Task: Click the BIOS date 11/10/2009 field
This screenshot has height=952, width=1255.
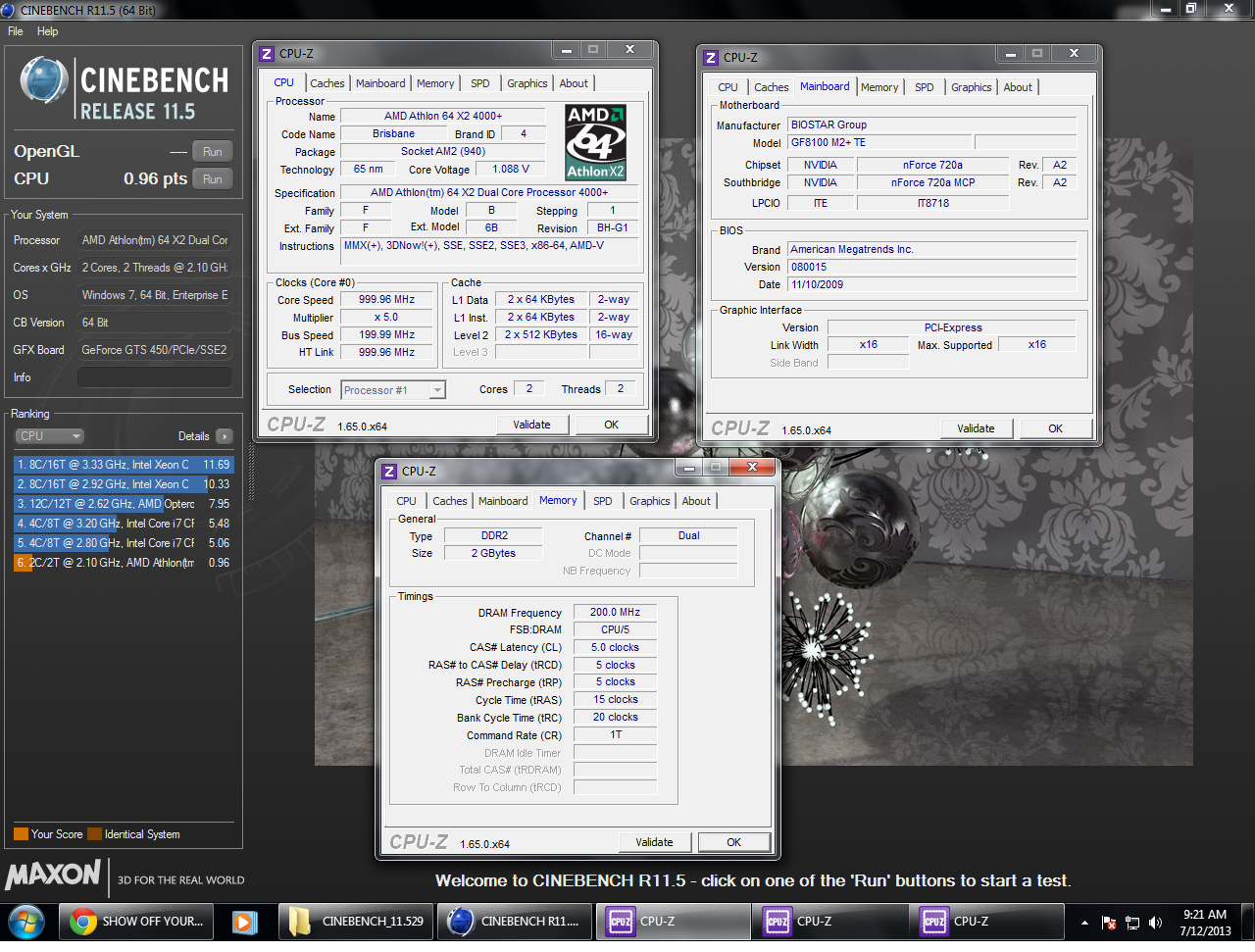Action: [x=931, y=284]
